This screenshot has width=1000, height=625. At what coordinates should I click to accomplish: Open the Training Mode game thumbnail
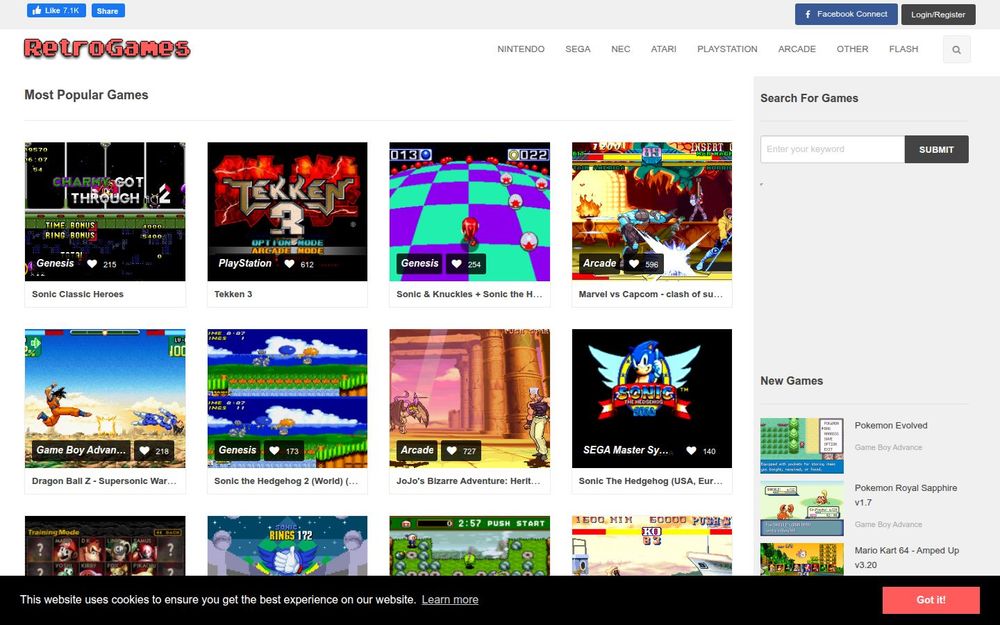click(105, 546)
